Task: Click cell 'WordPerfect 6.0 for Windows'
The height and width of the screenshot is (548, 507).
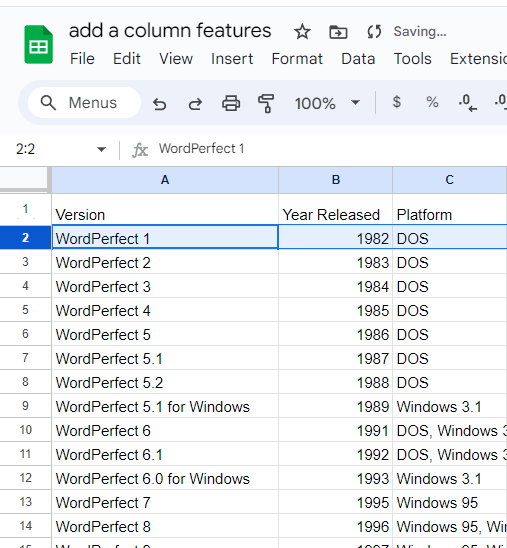Action: [x=165, y=478]
